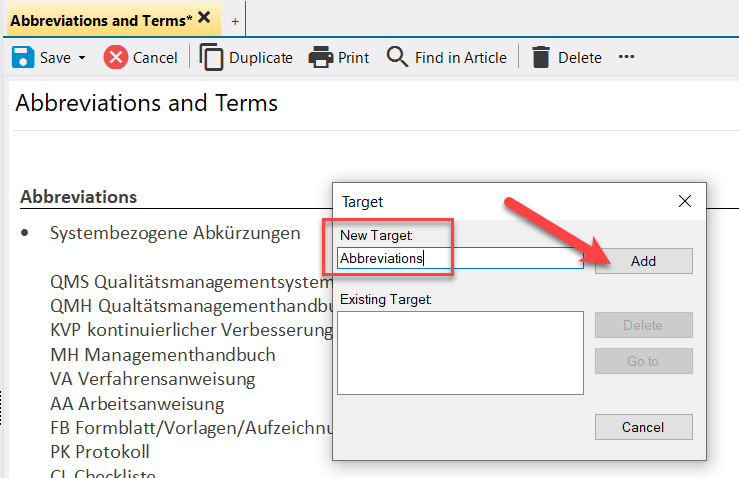Click the Save disk icon
739x478 pixels.
point(23,57)
